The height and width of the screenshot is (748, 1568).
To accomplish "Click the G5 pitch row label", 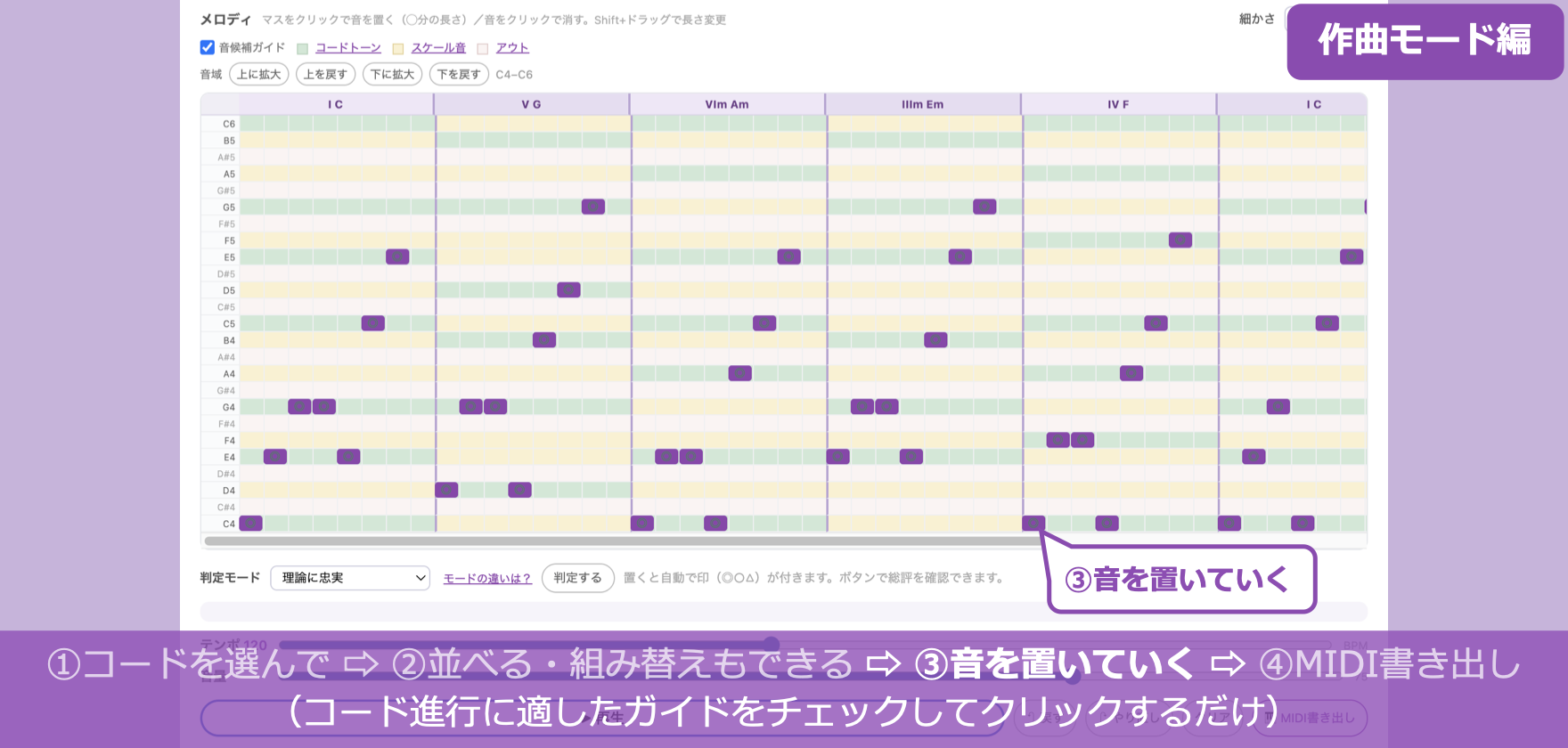I will point(229,207).
